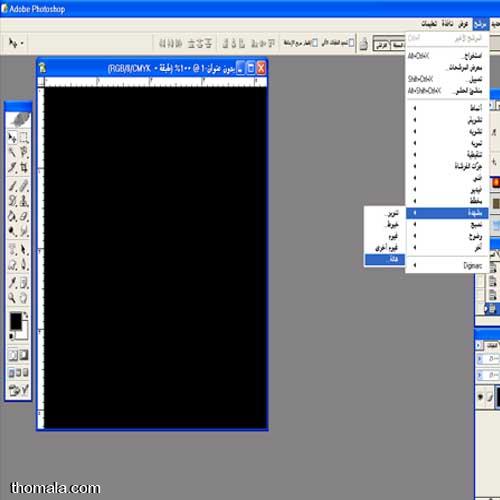Select the Pen tool
Image resolution: width=500 pixels, height=500 pixels.
pos(24,264)
